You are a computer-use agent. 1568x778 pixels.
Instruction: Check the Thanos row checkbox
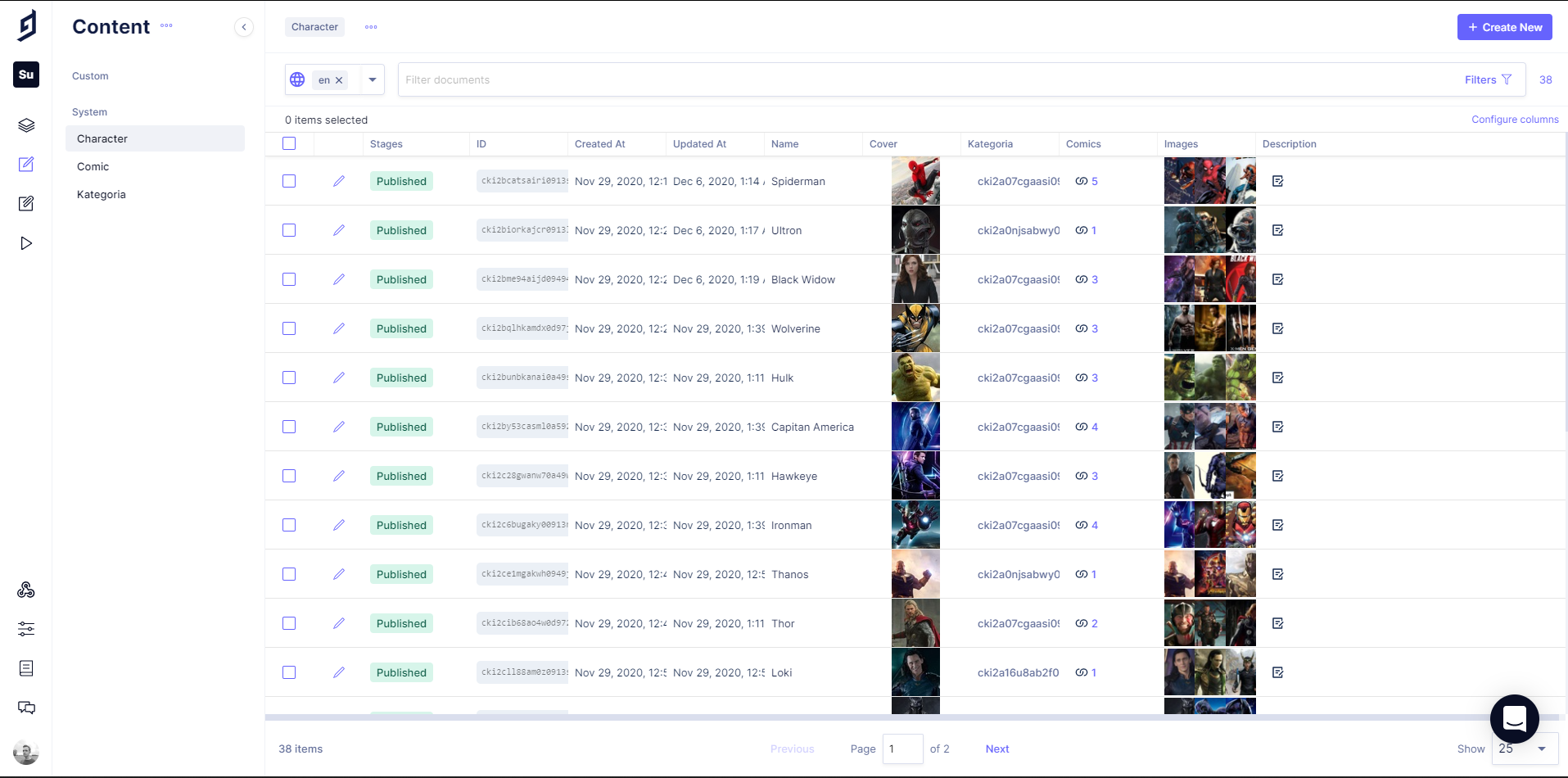click(288, 574)
